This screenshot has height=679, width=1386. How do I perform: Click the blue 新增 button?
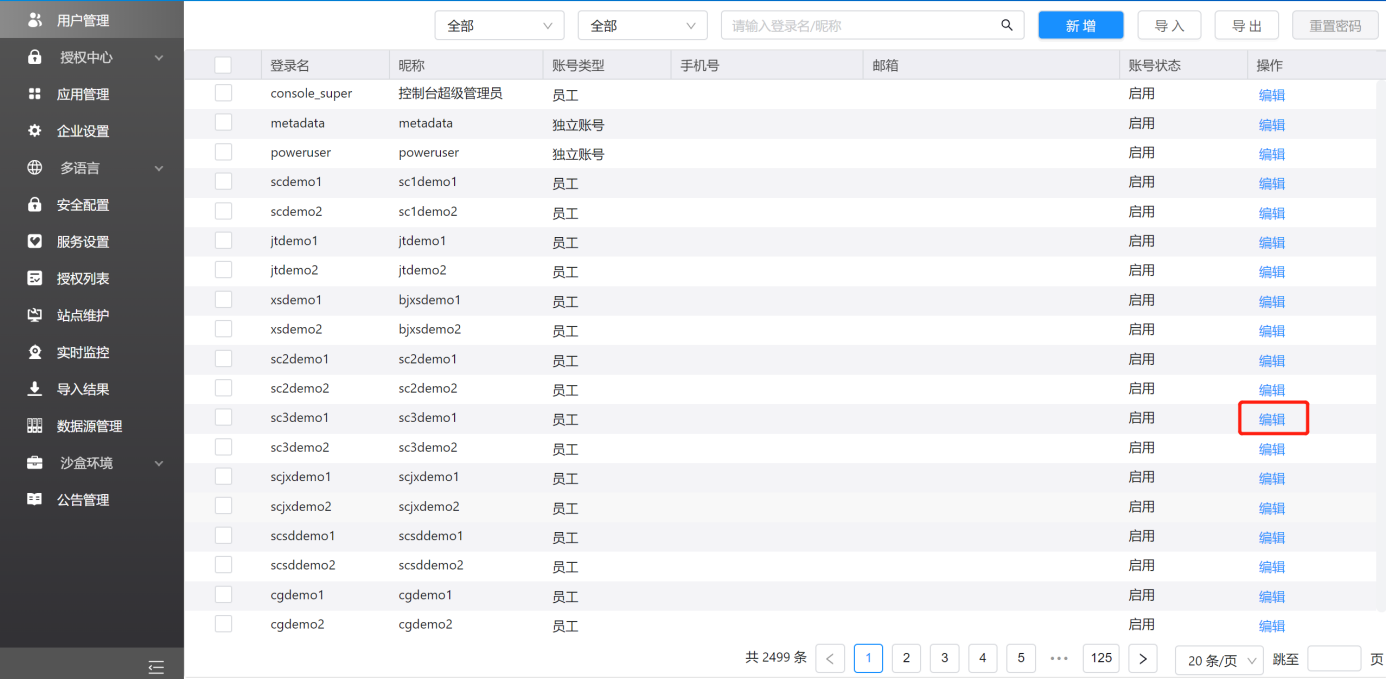click(x=1080, y=26)
